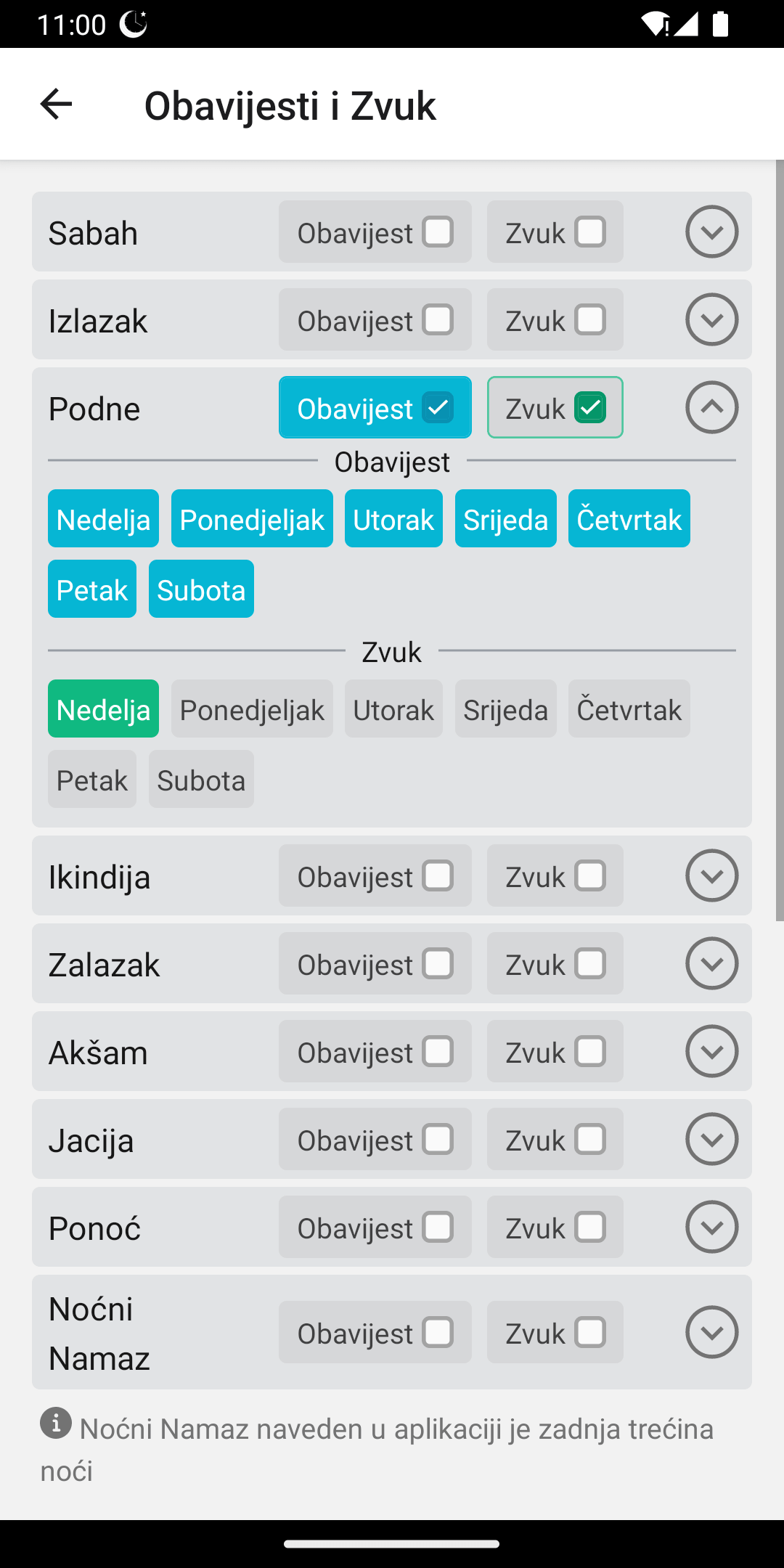
Task: Collapse the Podne section chevron
Action: coord(711,407)
